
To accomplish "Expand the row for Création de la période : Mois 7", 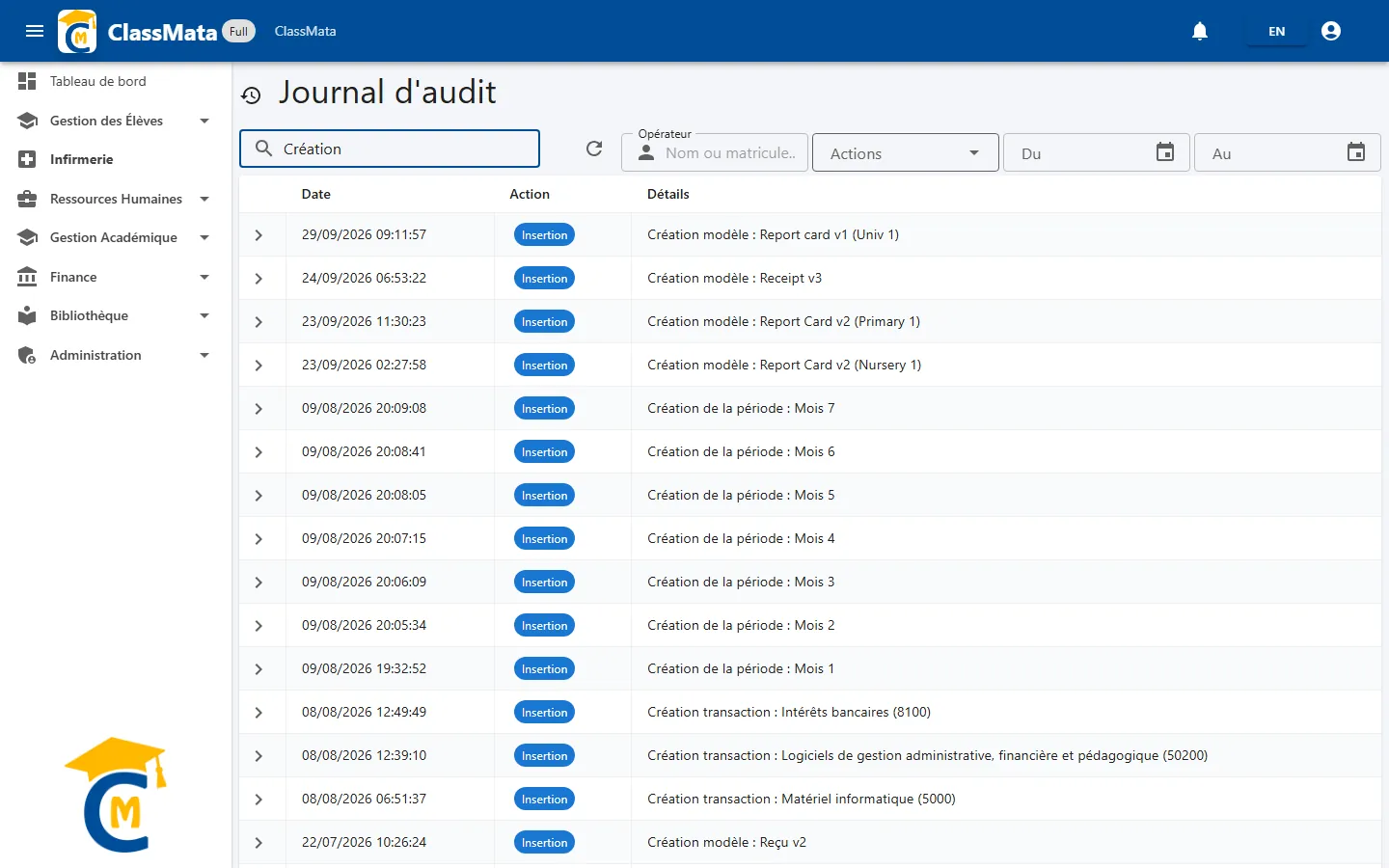I will pos(259,409).
